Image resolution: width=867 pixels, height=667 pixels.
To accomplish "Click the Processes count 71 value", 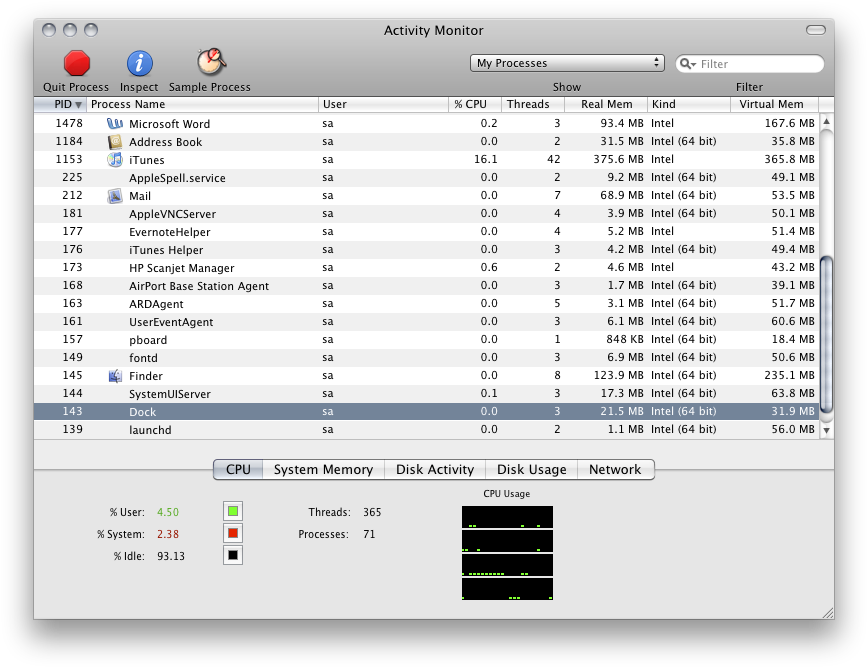I will [369, 534].
